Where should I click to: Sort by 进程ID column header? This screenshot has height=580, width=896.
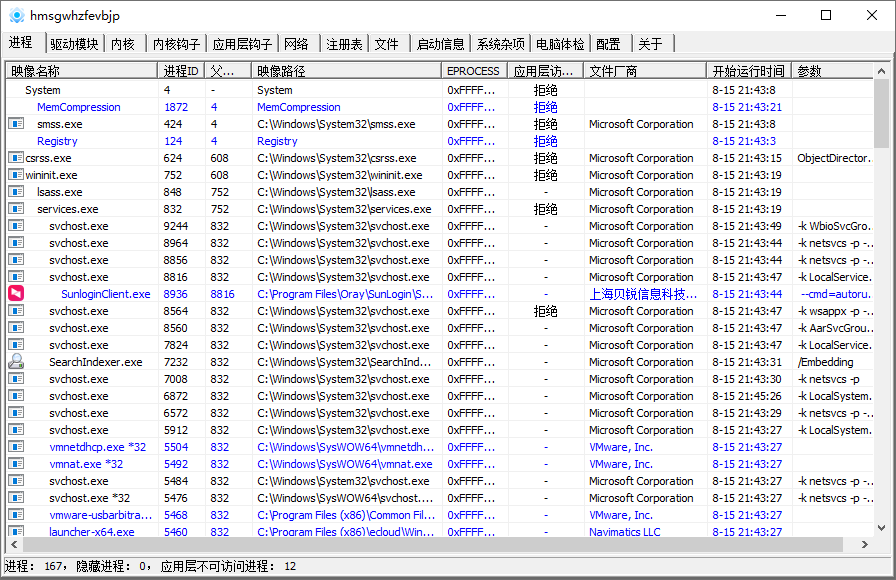click(x=181, y=71)
